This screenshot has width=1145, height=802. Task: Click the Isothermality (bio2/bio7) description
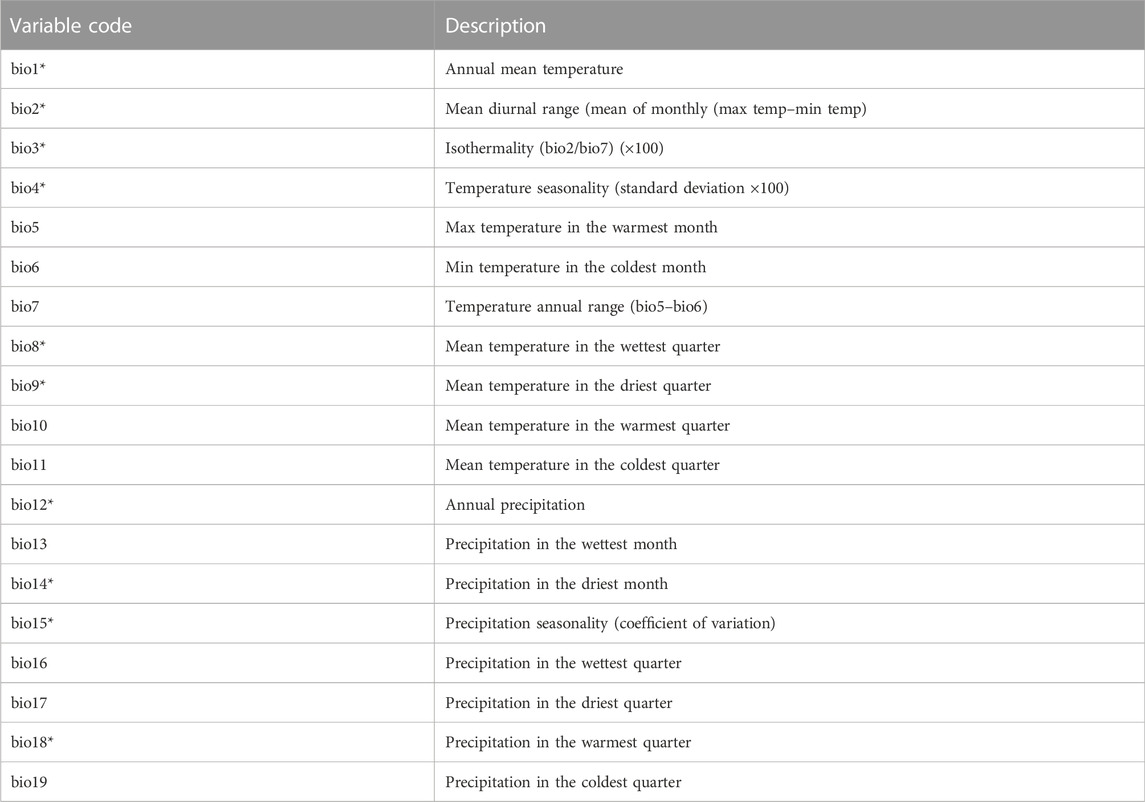coord(554,148)
